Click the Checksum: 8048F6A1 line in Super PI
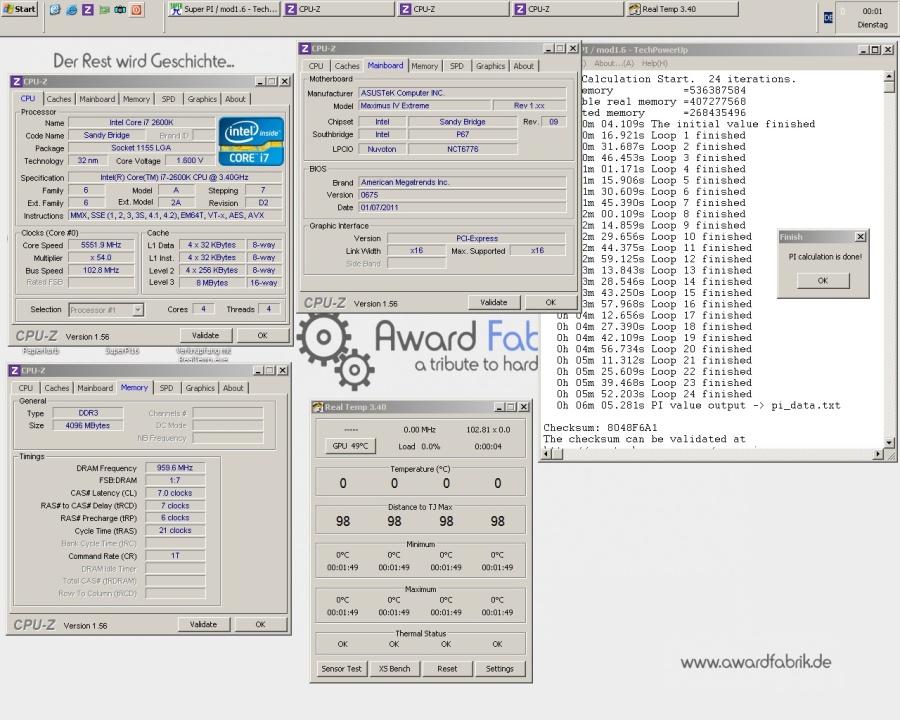 pos(600,428)
